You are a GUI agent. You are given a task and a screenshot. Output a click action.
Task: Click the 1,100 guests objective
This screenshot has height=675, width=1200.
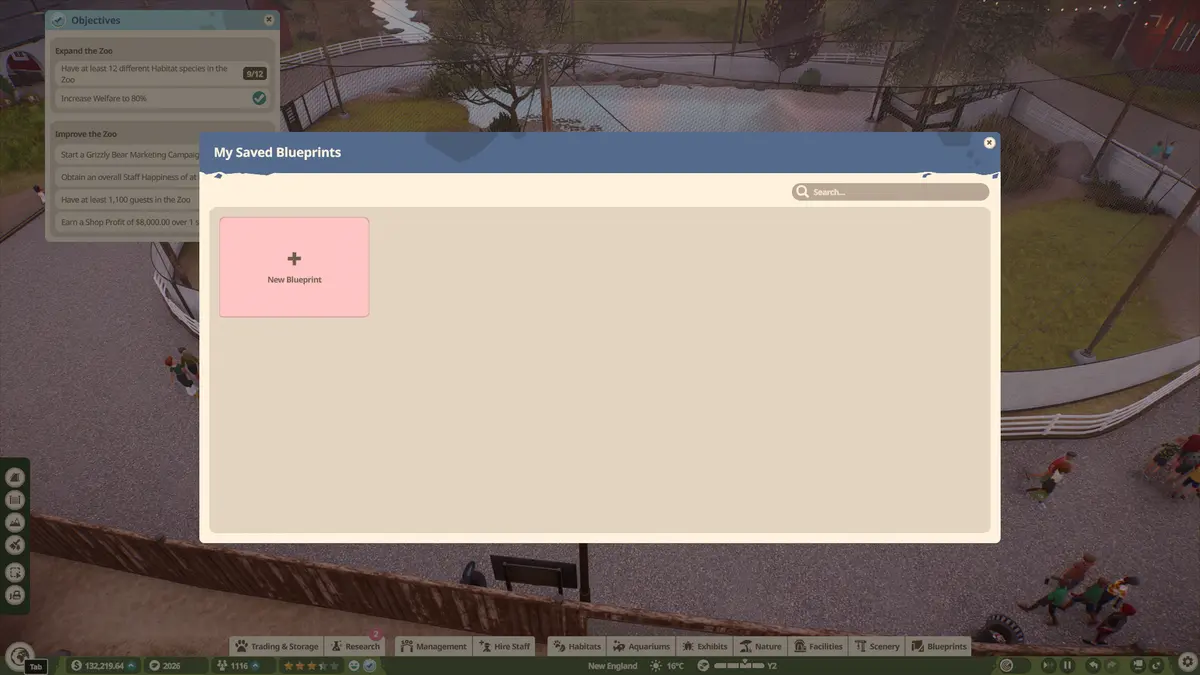tap(129, 200)
